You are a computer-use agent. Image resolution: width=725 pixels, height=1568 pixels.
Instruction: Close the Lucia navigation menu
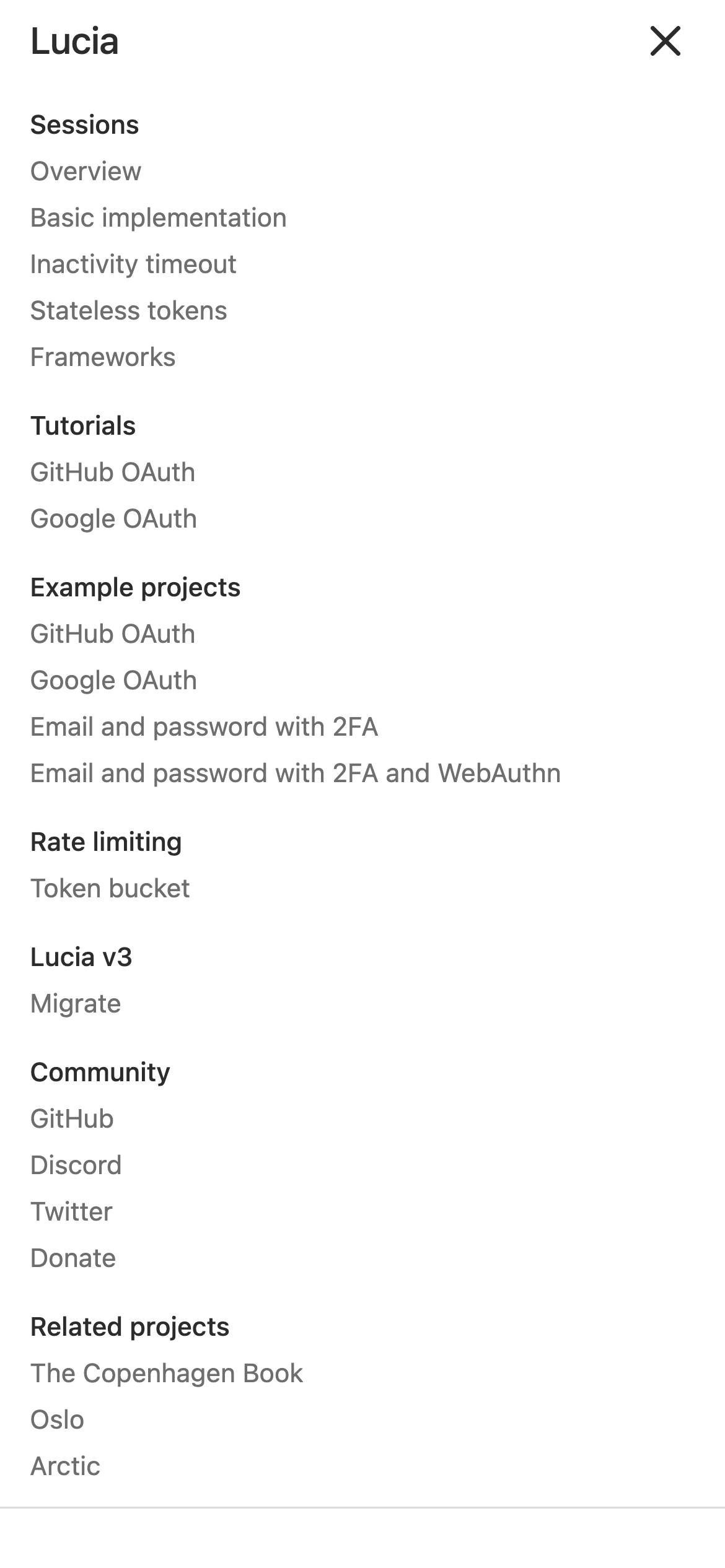click(x=665, y=41)
